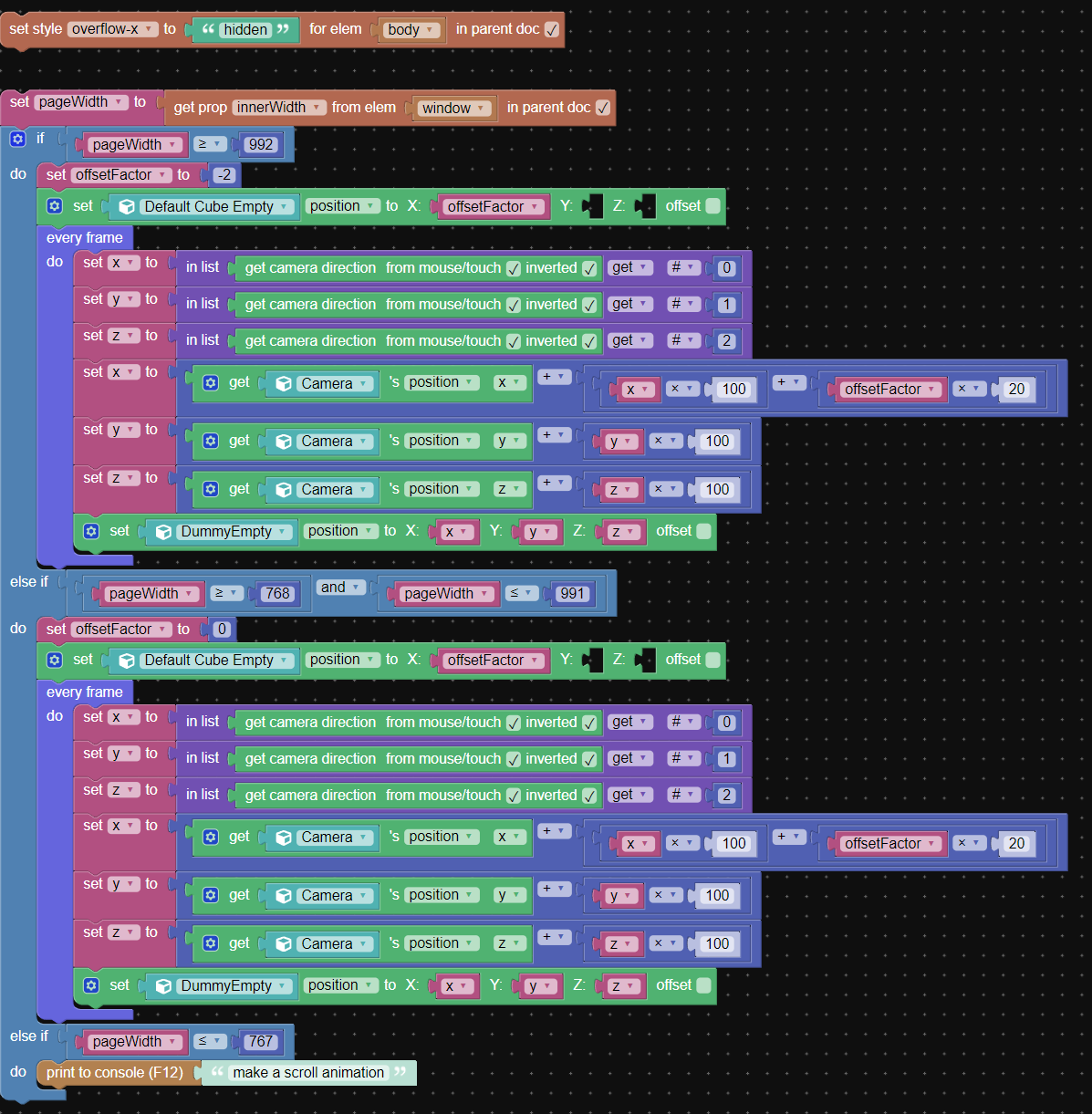Screen dimensions: 1092x1114
Task: Click gear on set DummyEmpty block in second loop
Action: coord(90,985)
